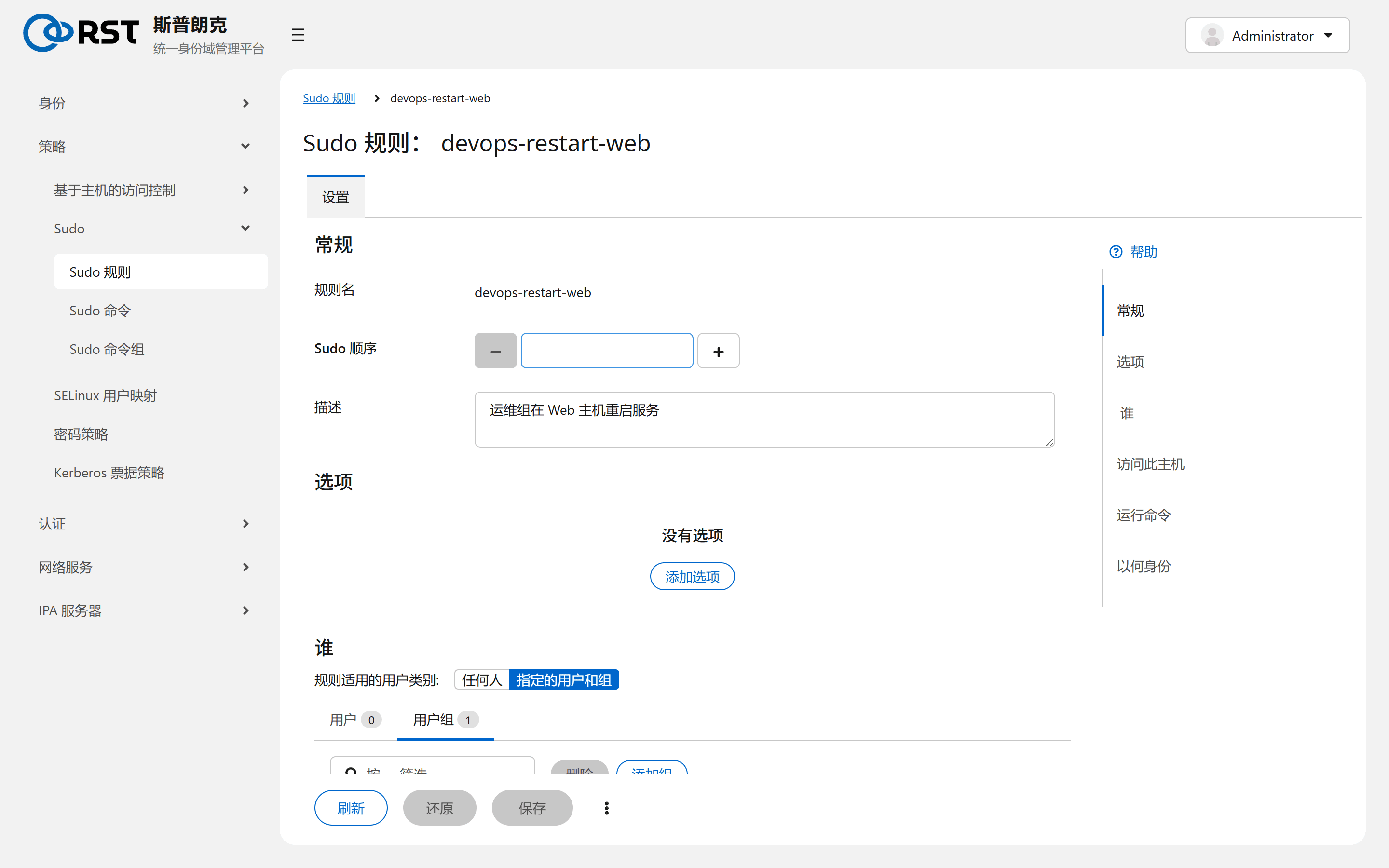Select the 任何人 toggle option
Viewport: 1389px width, 868px height.
point(482,680)
